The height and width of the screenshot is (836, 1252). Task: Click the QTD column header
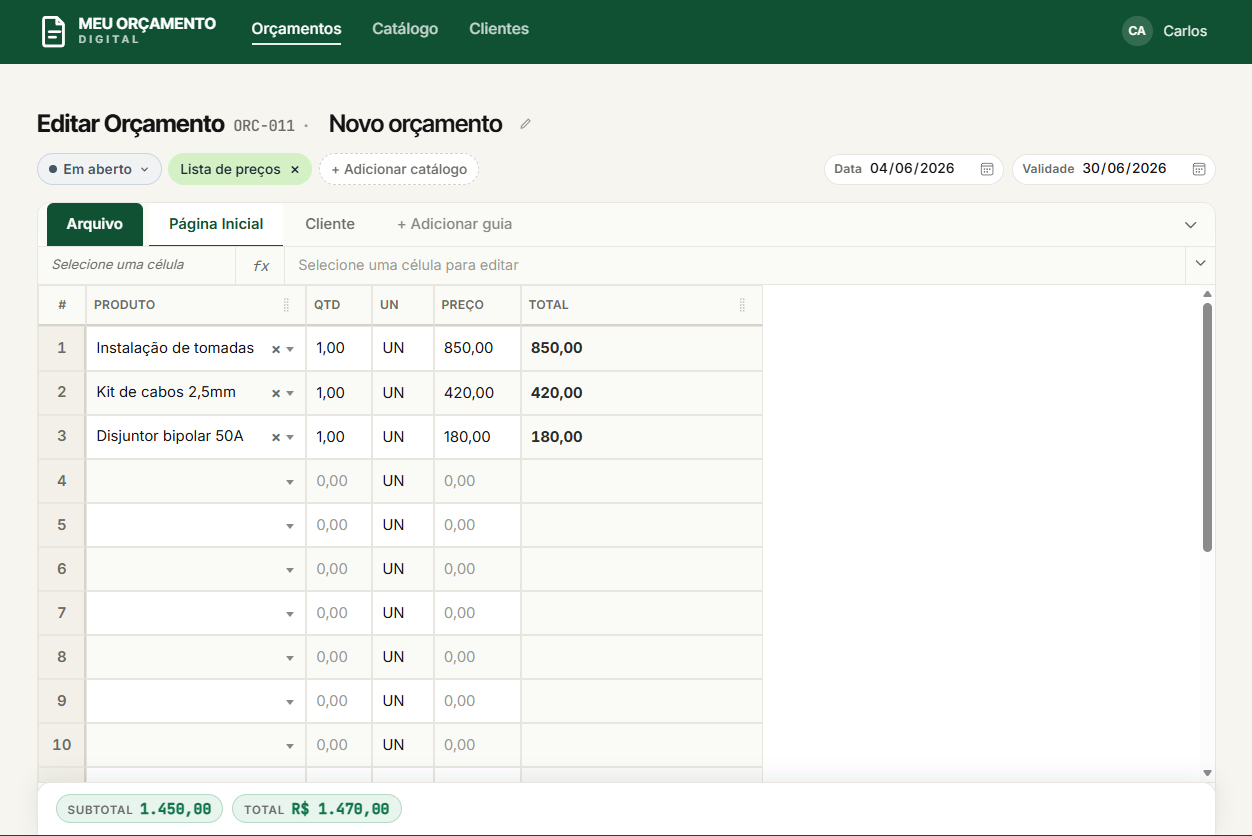click(339, 305)
